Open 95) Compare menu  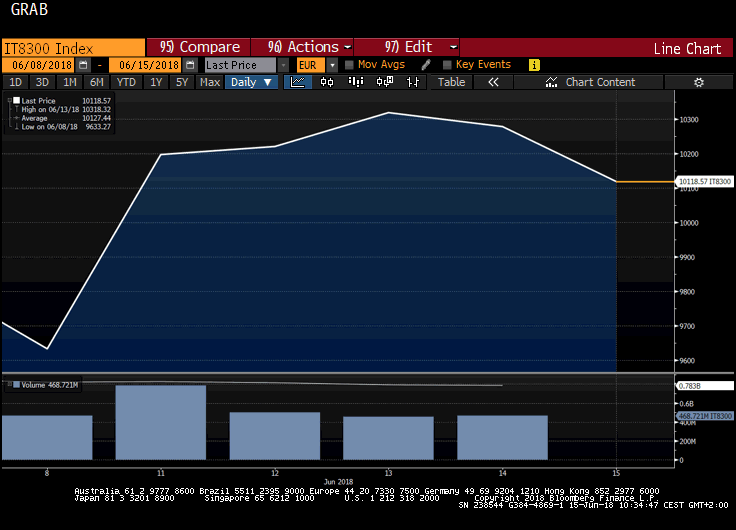[199, 47]
